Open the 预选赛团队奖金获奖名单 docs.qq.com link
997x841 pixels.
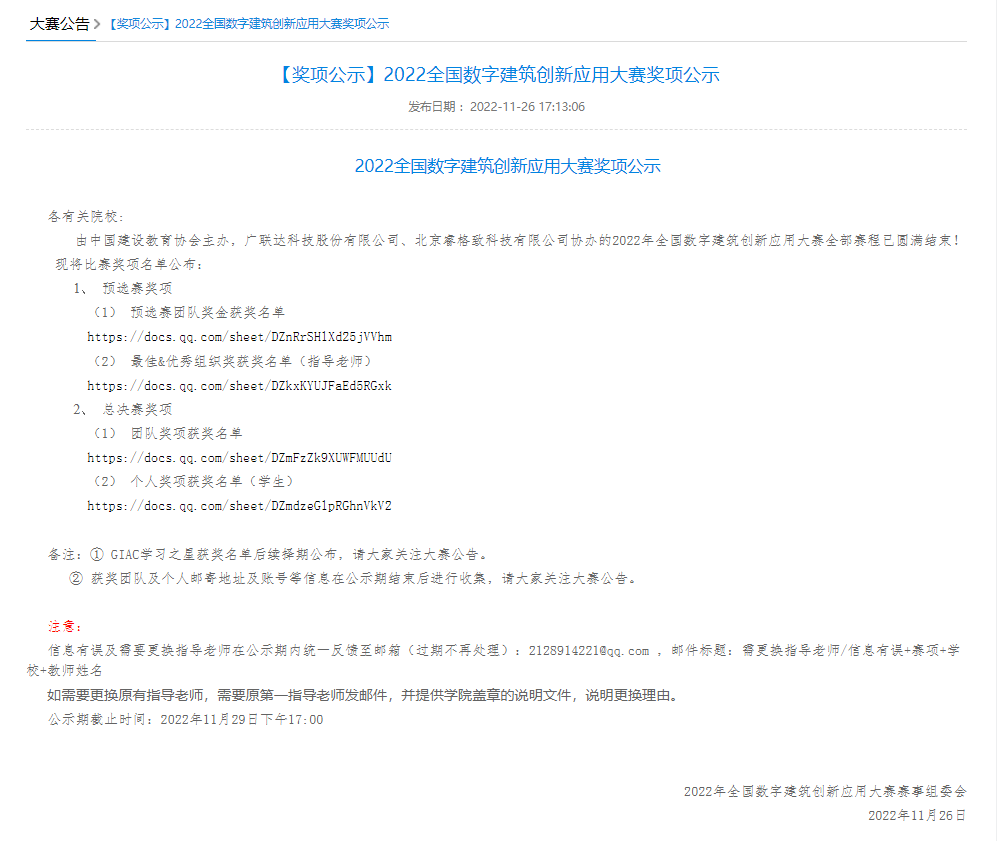pyautogui.click(x=239, y=337)
